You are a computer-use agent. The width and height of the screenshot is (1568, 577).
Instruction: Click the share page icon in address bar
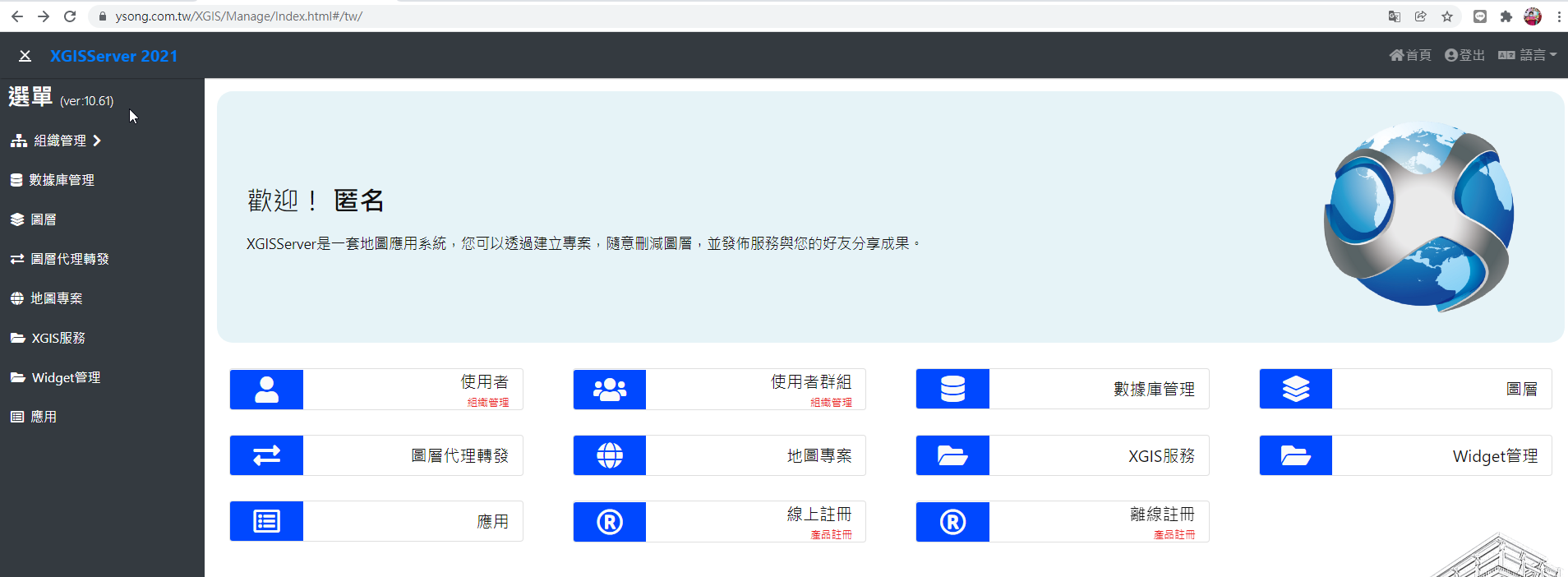click(x=1421, y=16)
